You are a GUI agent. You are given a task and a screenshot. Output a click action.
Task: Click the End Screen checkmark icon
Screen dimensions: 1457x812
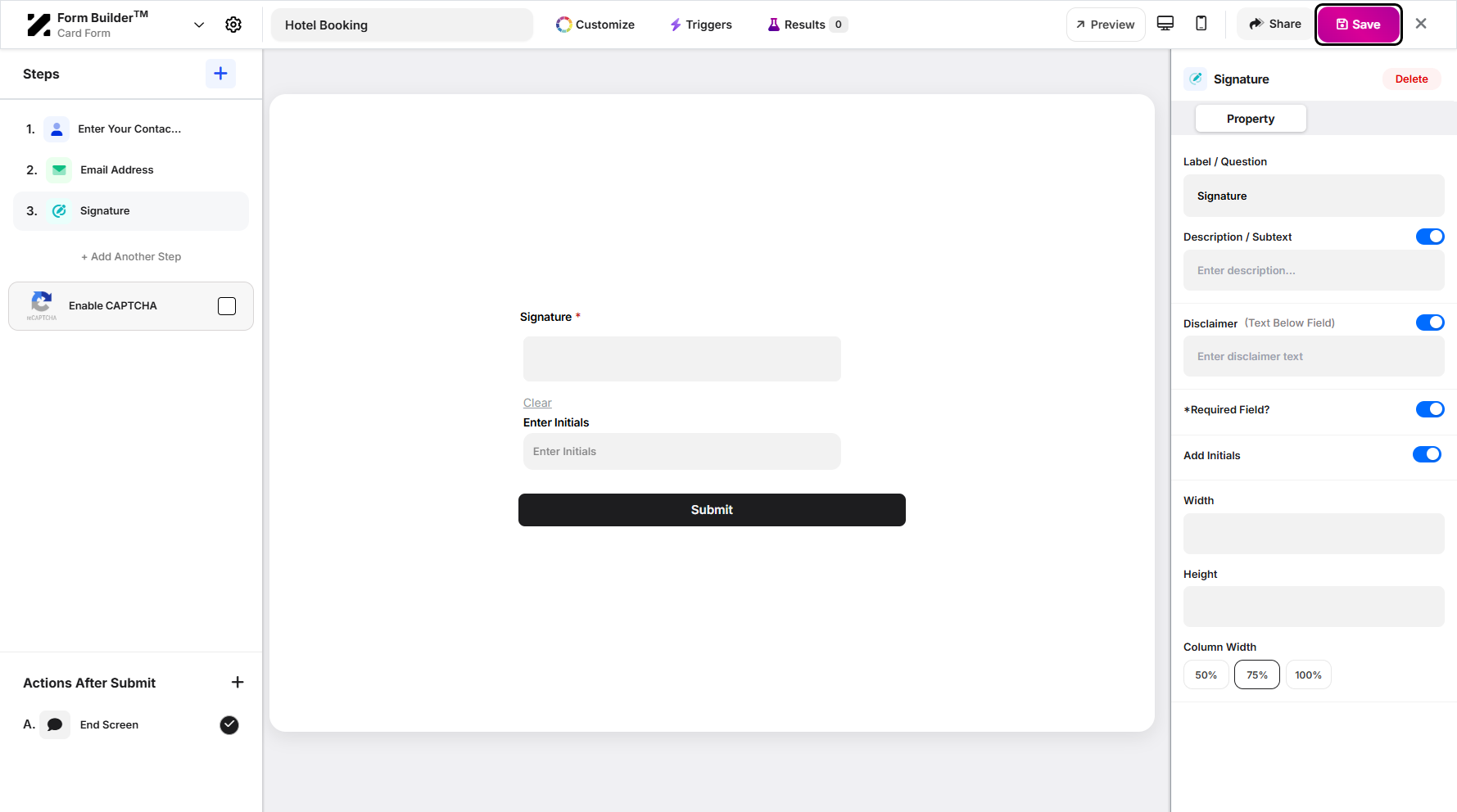pyautogui.click(x=229, y=724)
